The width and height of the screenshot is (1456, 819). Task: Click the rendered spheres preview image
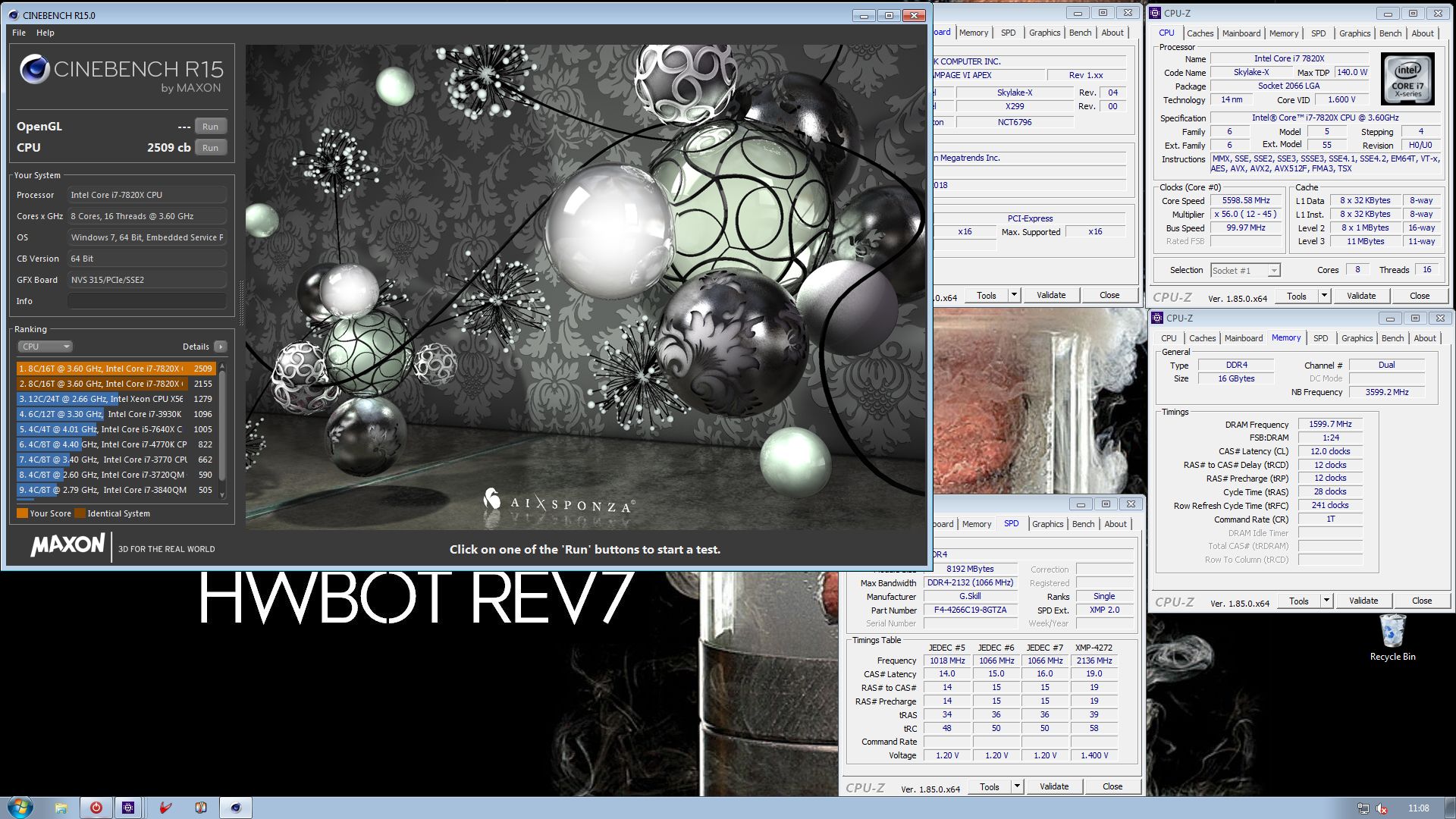[585, 287]
